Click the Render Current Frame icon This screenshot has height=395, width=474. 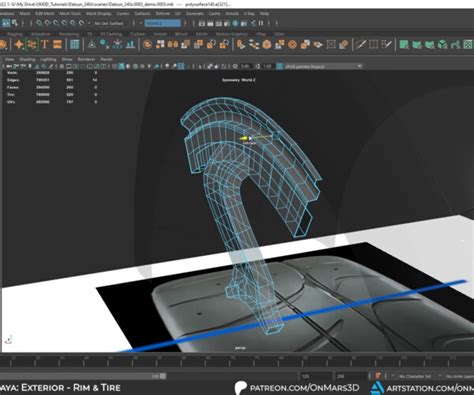pyautogui.click(x=210, y=23)
